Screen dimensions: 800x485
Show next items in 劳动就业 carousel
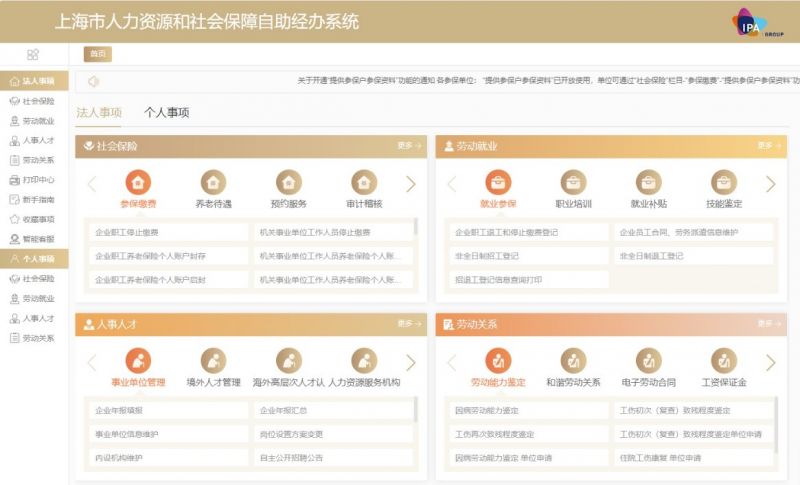coord(770,184)
